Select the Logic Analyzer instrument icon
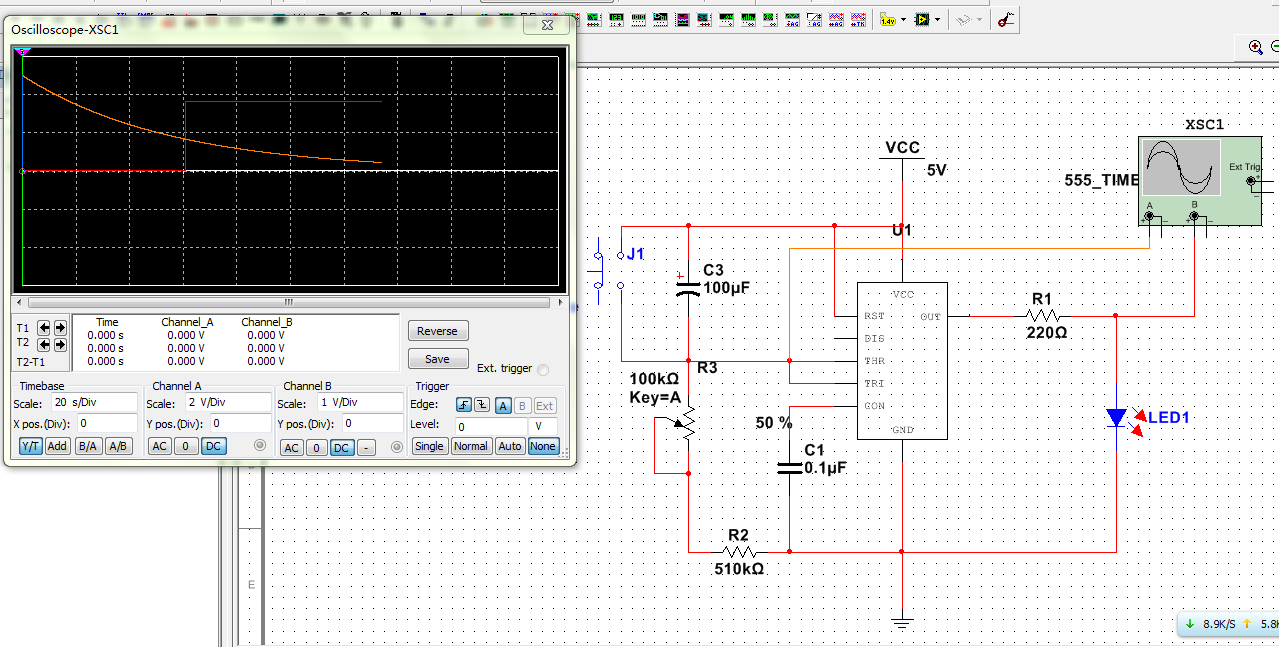The height and width of the screenshot is (647, 1279). click(x=682, y=19)
